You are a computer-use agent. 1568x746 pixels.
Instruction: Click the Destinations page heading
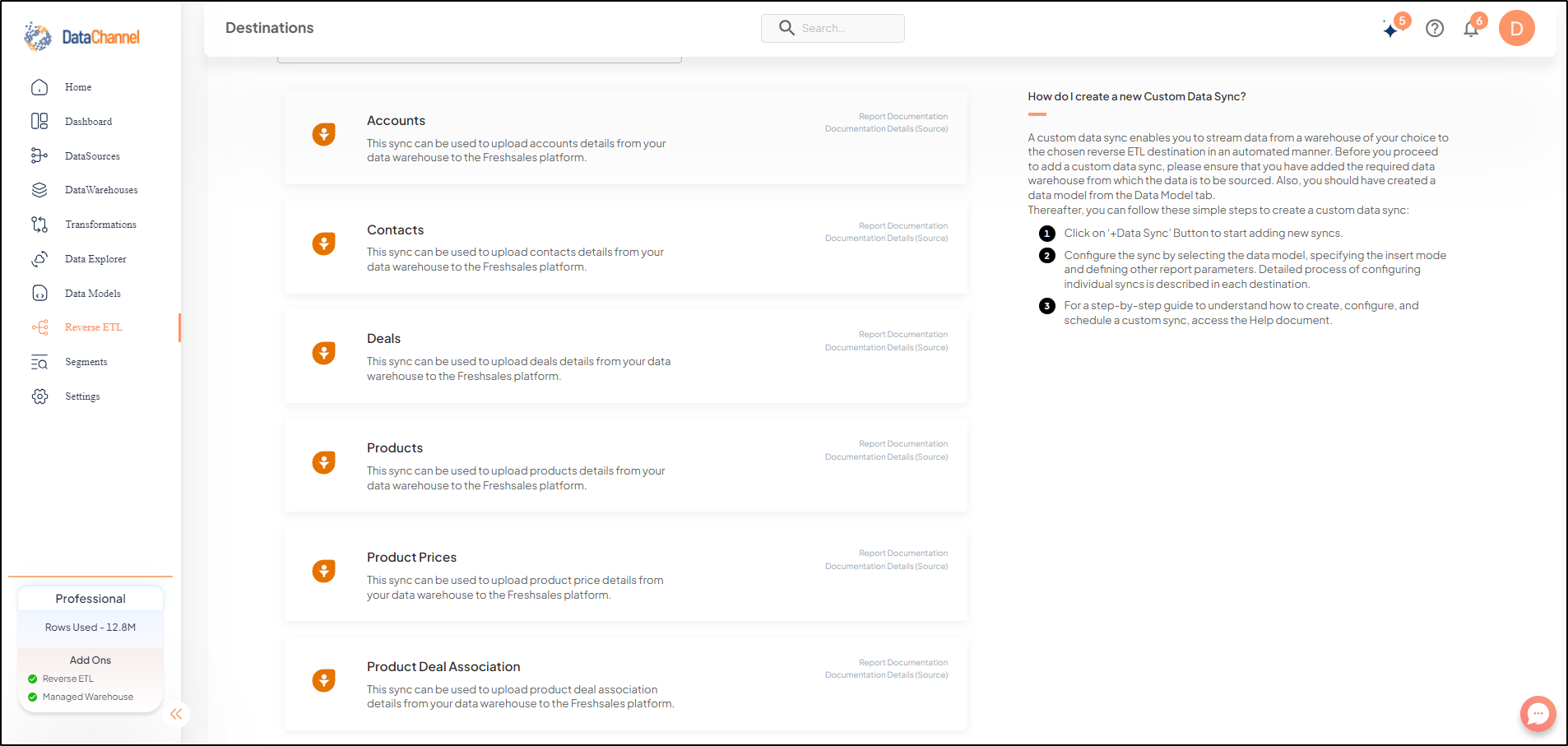pos(270,28)
